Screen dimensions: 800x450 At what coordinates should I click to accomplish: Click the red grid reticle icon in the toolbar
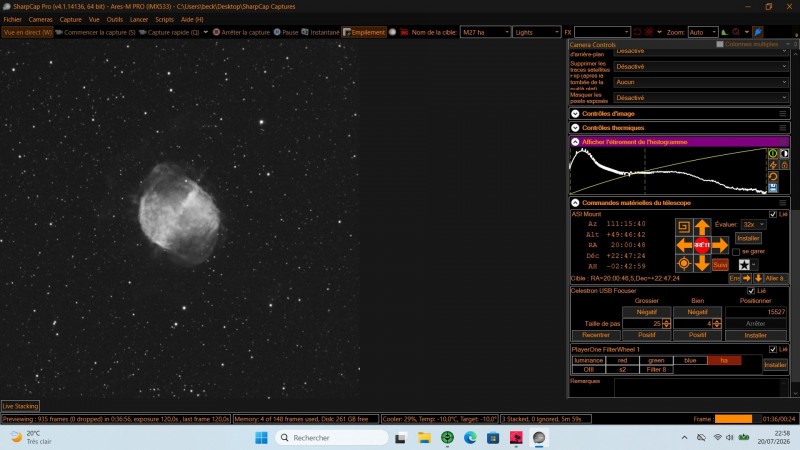(649, 32)
